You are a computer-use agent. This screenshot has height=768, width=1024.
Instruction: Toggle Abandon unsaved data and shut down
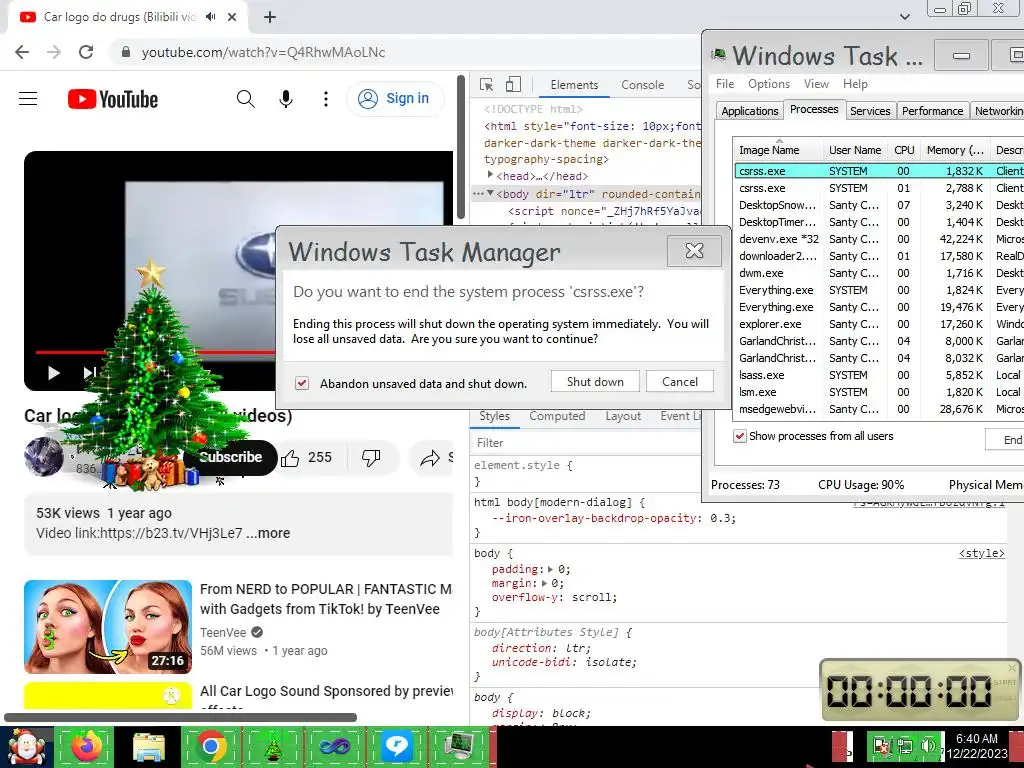tap(302, 383)
